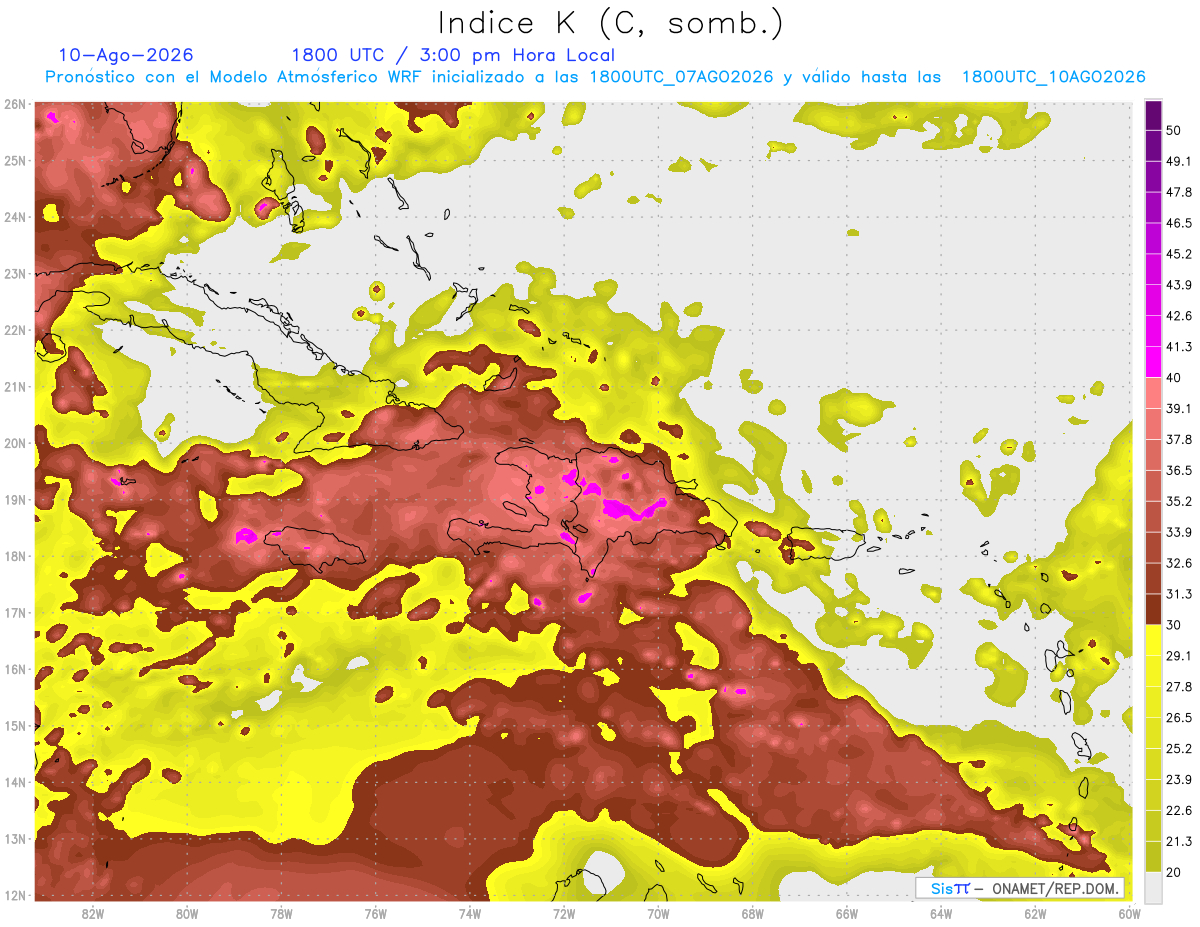
Task: Click the longitude label "80W"
Action: pyautogui.click(x=187, y=914)
